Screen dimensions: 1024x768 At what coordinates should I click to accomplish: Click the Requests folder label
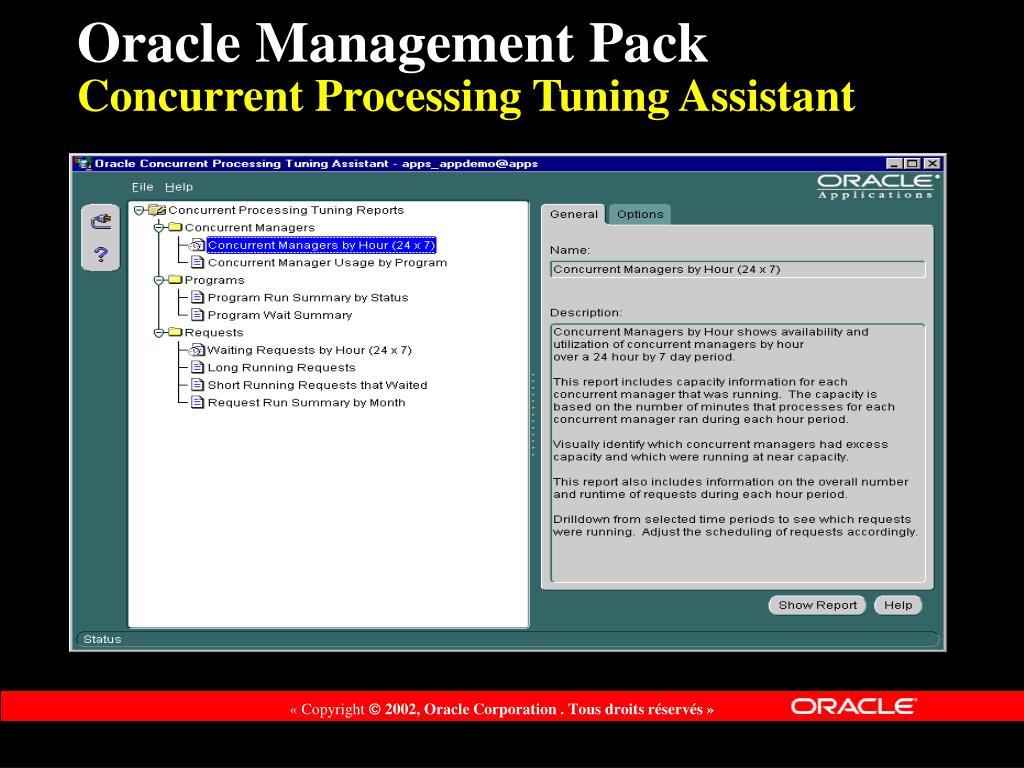click(214, 332)
